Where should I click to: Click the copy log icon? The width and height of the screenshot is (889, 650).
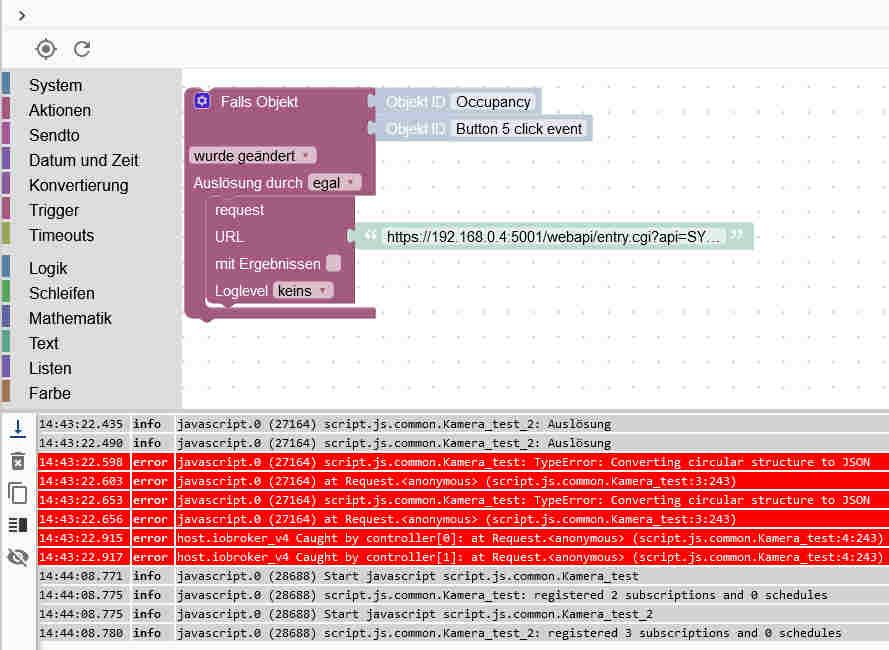tap(17, 492)
